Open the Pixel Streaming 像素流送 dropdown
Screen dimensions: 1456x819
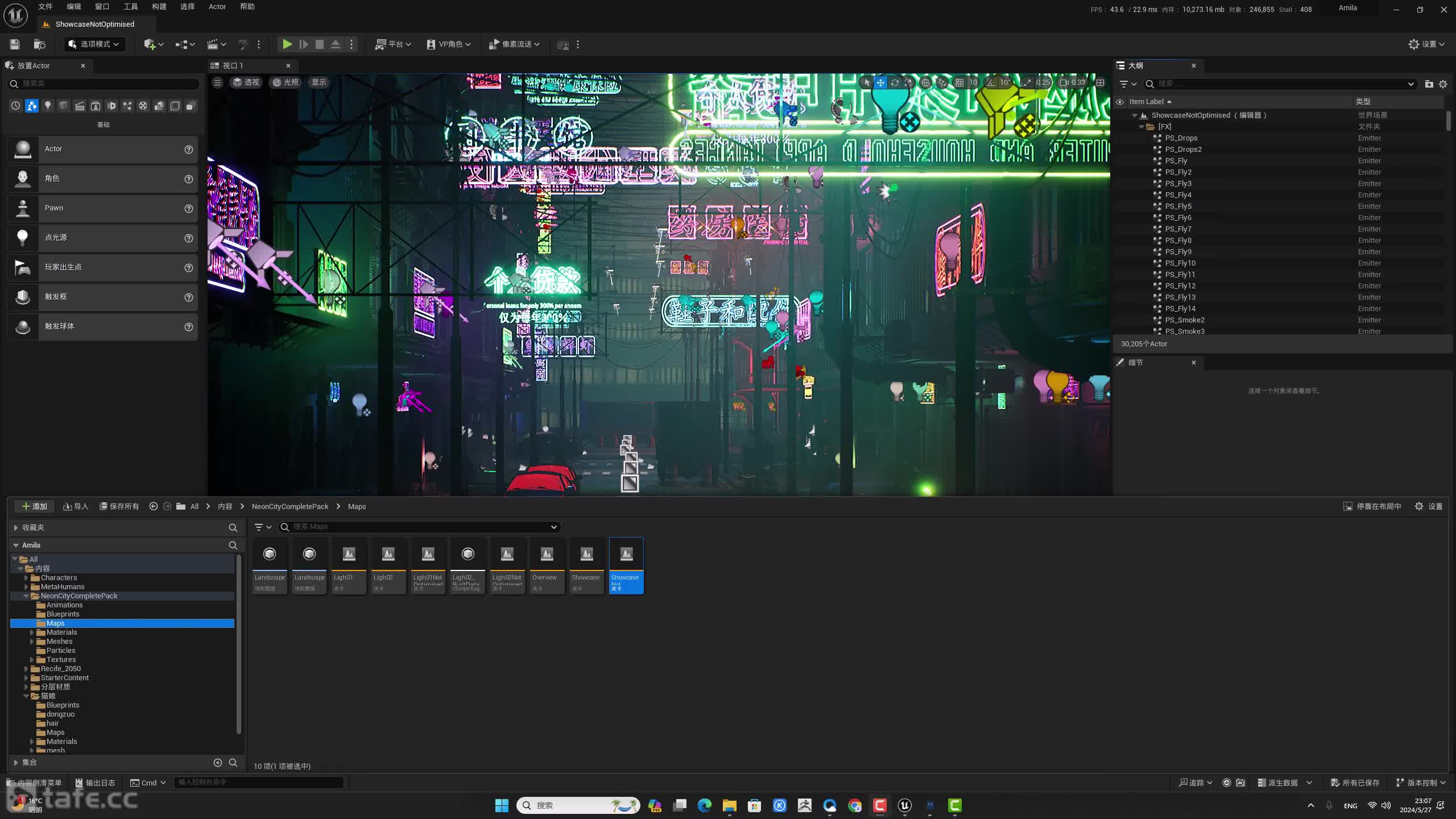click(x=514, y=44)
